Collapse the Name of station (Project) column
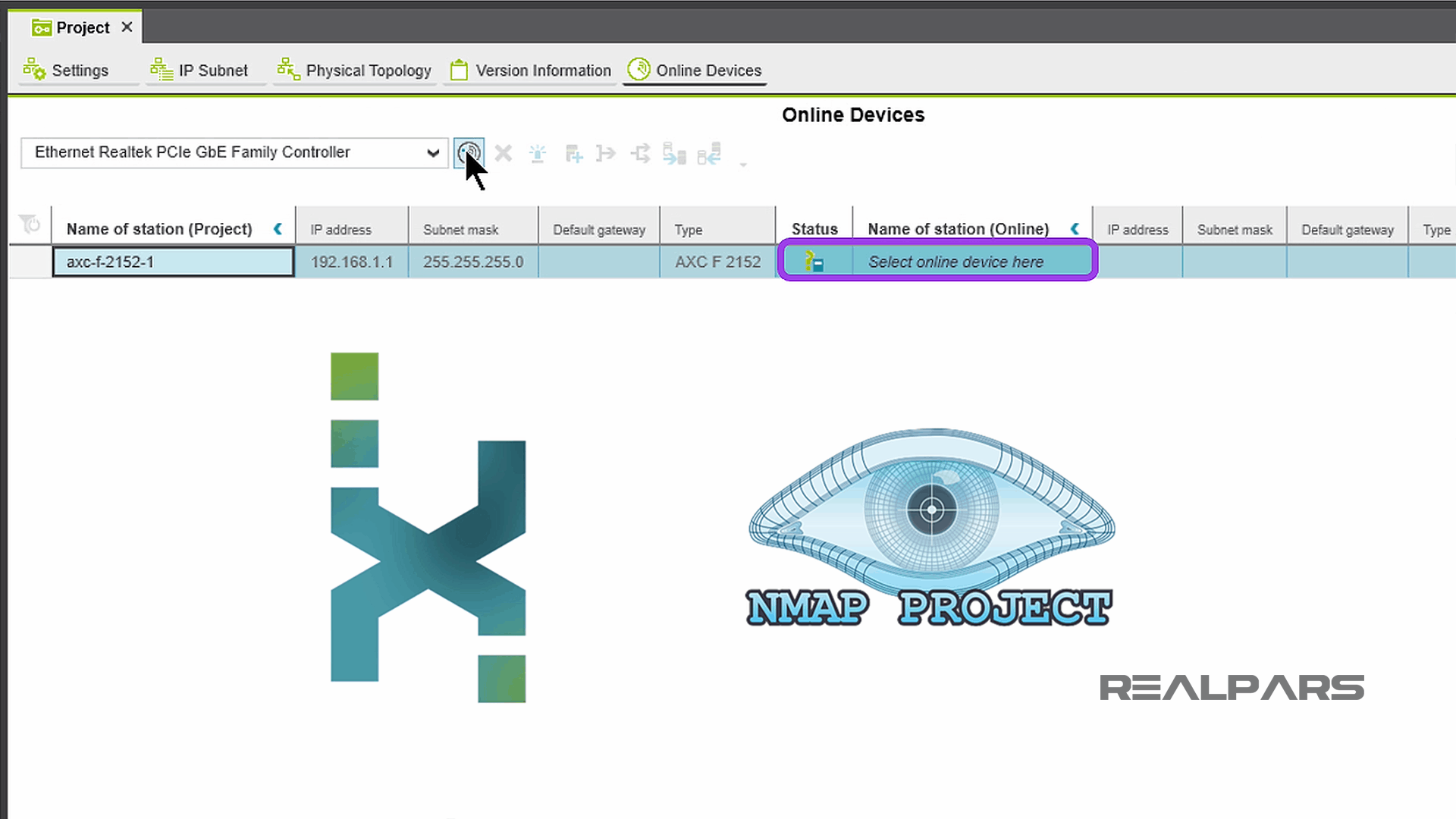Viewport: 1456px width, 819px height. [278, 228]
